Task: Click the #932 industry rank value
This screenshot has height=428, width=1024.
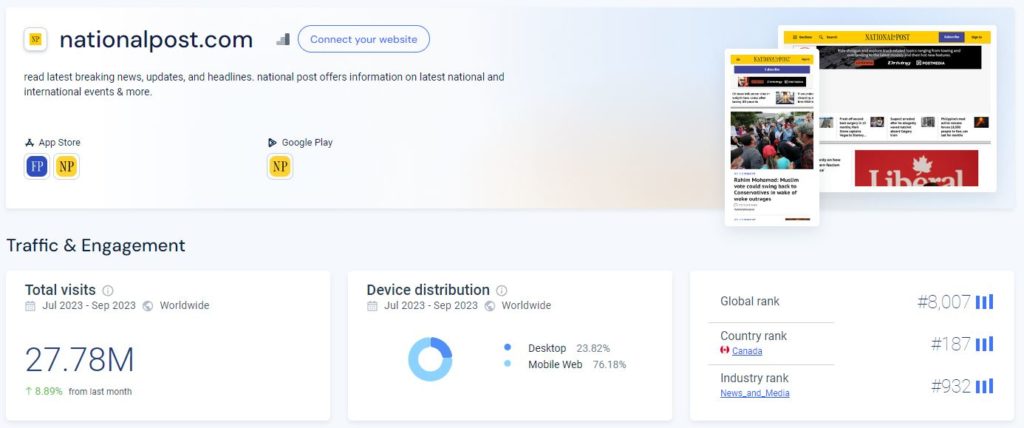Action: pyautogui.click(x=951, y=386)
